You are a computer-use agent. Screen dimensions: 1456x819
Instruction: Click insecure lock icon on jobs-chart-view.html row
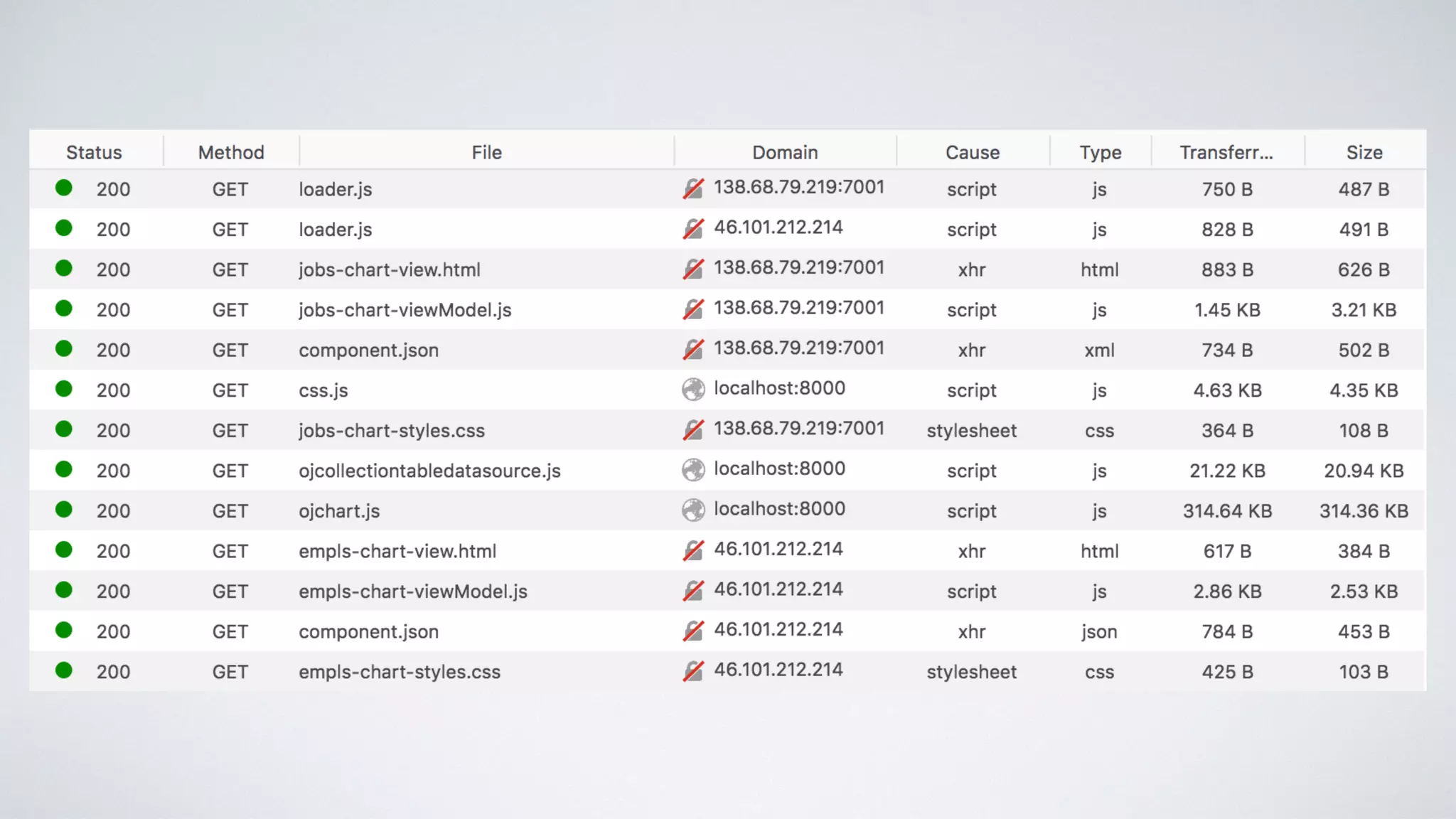pos(693,269)
